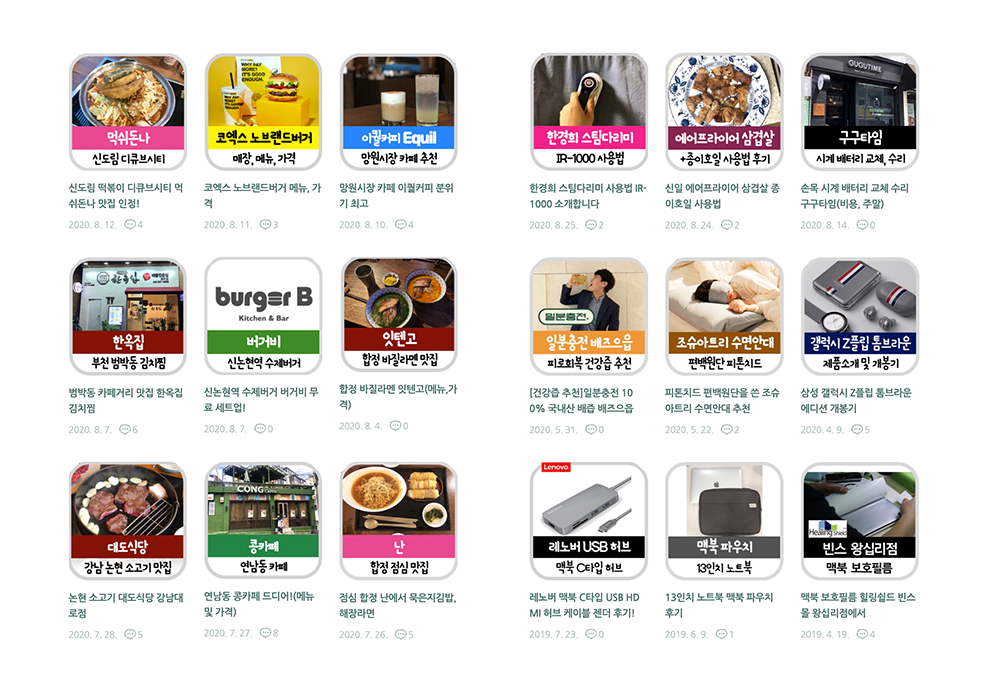Image resolution: width=1000 pixels, height=681 pixels.
Task: Open the 코엑스 노브랜드버거 post thumbnail
Action: tap(263, 112)
